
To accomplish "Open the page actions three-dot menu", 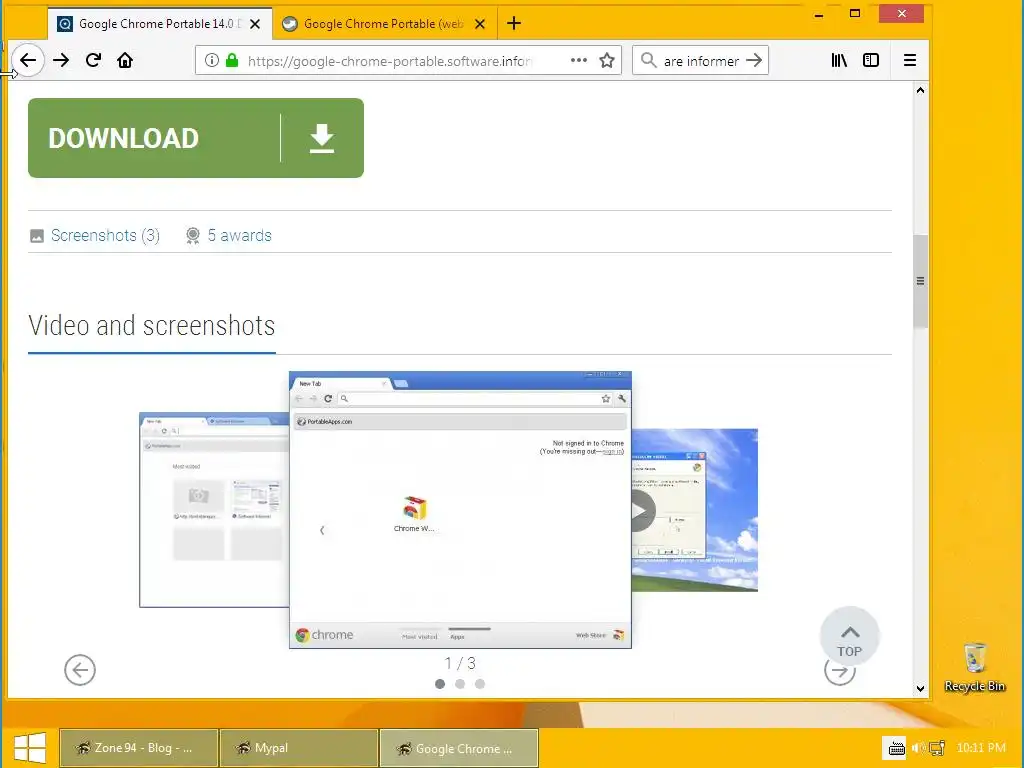I will 579,60.
